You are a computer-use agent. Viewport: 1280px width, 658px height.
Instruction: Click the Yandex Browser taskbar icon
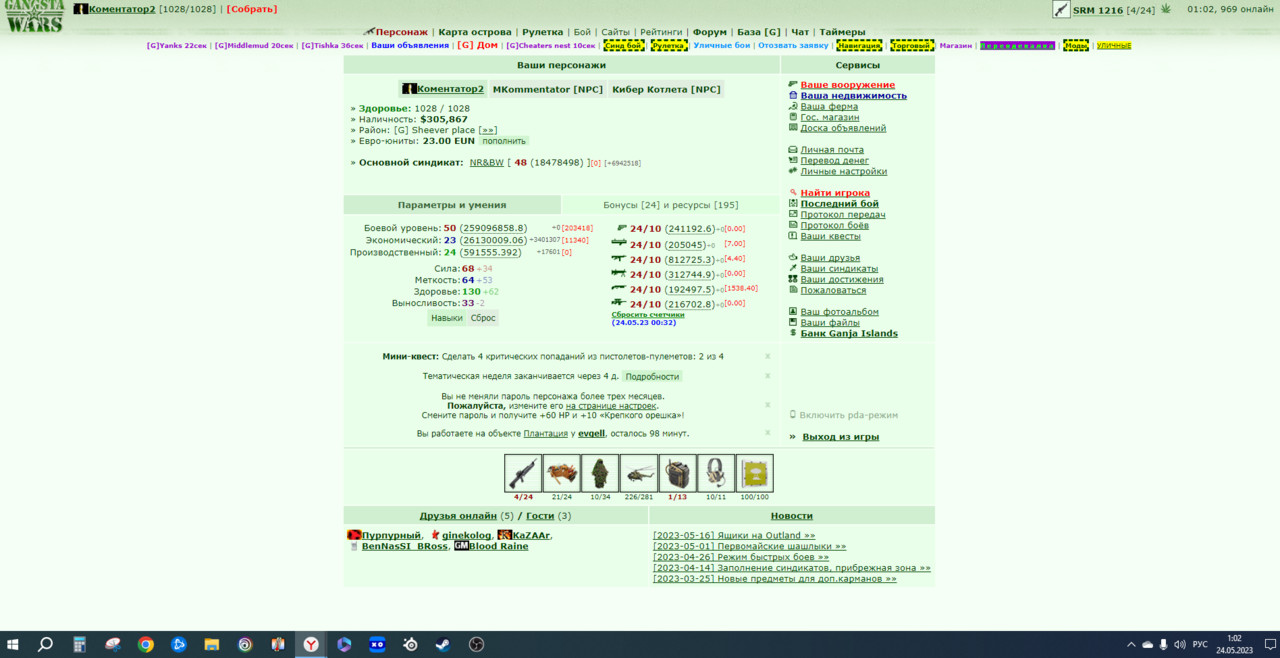point(311,645)
